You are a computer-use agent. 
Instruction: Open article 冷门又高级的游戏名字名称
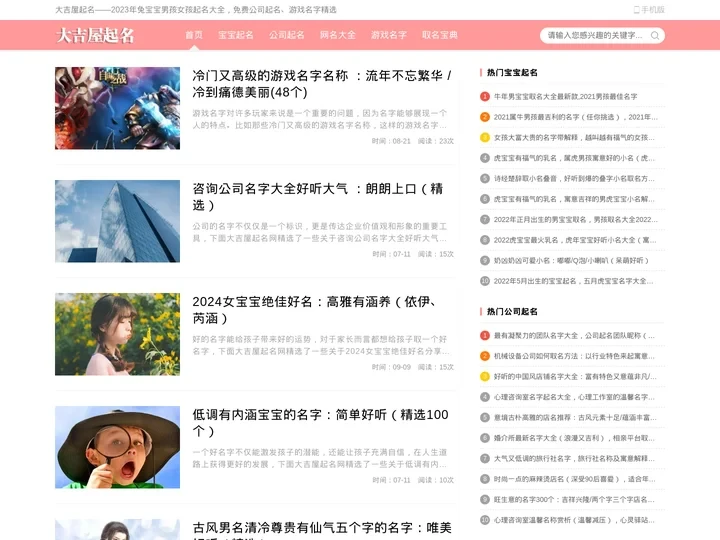322,84
